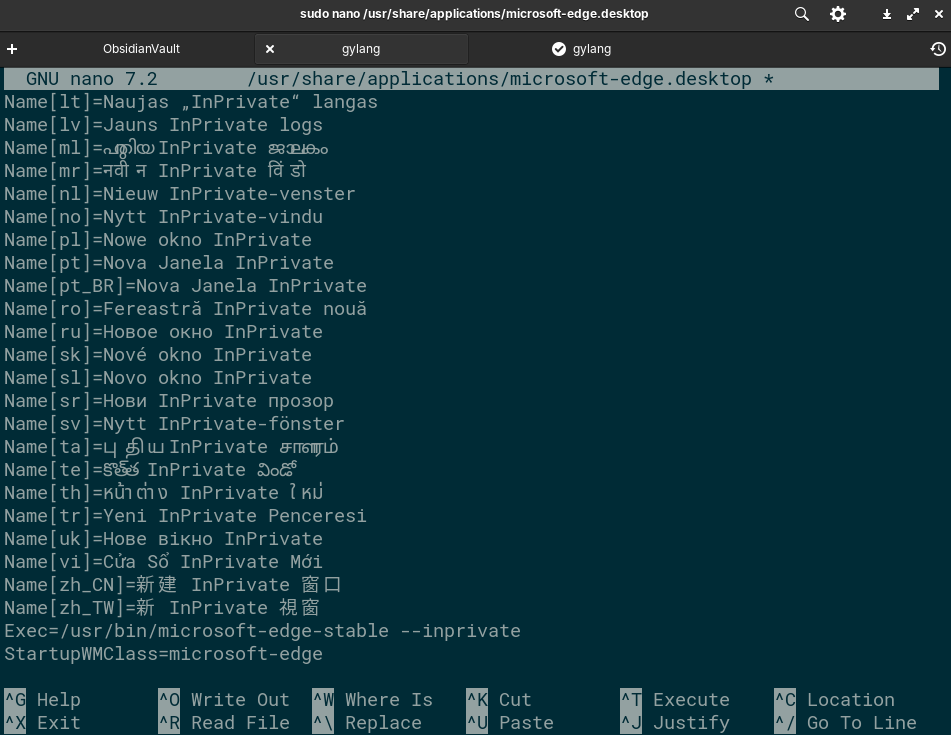Viewport: 951px width, 735px height.
Task: Click the ^W Where Is shortcut
Action: pos(372,700)
